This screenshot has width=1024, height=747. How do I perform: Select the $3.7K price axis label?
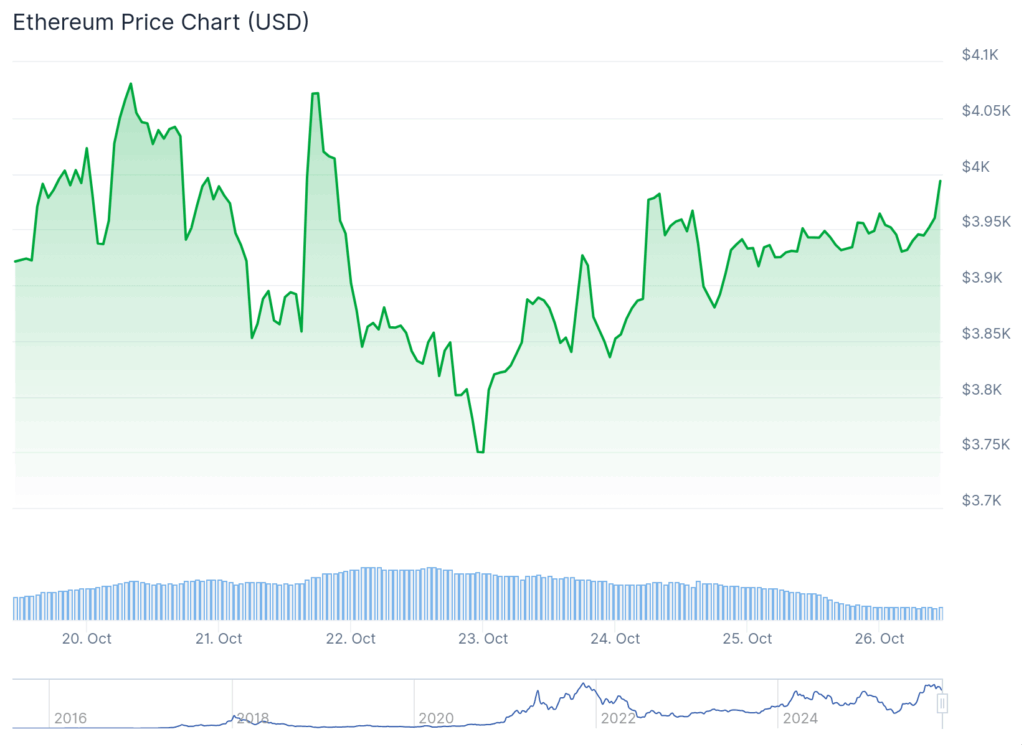(x=980, y=500)
